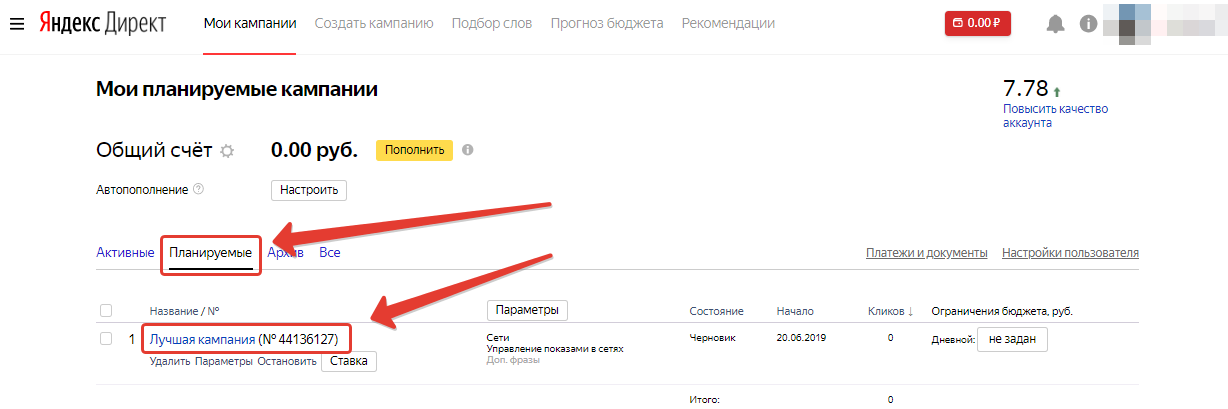
Task: Open Настройки пользователя link
Action: 1070,252
